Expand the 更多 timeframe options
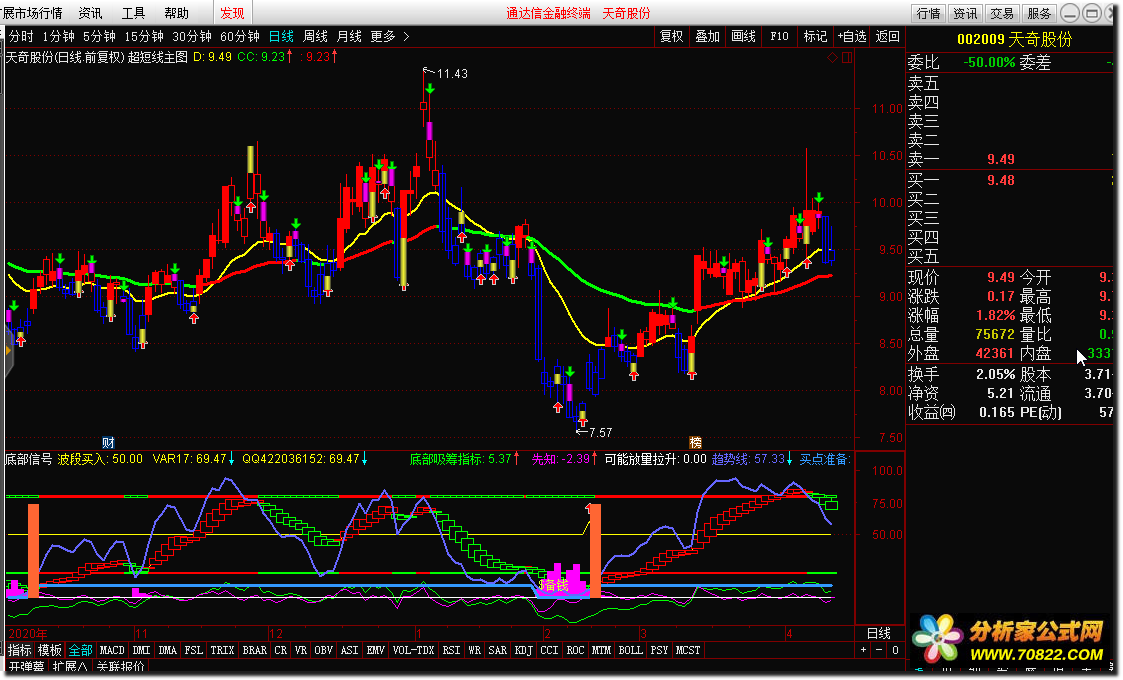This screenshot has height=680, width=1123. click(x=390, y=36)
